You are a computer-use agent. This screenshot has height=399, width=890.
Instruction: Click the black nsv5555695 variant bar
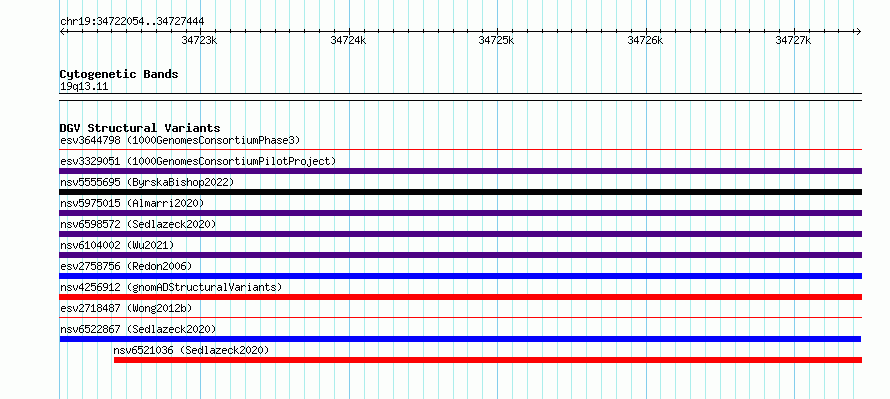(461, 192)
